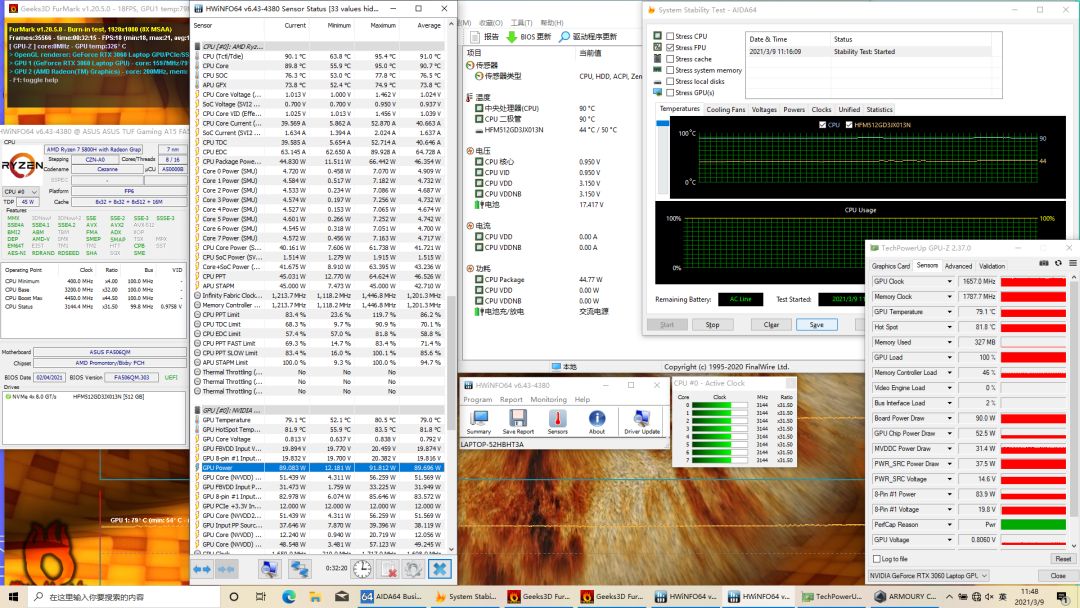Open the CPU #0 selector dropdown
This screenshot has height=608, width=1080.
[x=36, y=191]
